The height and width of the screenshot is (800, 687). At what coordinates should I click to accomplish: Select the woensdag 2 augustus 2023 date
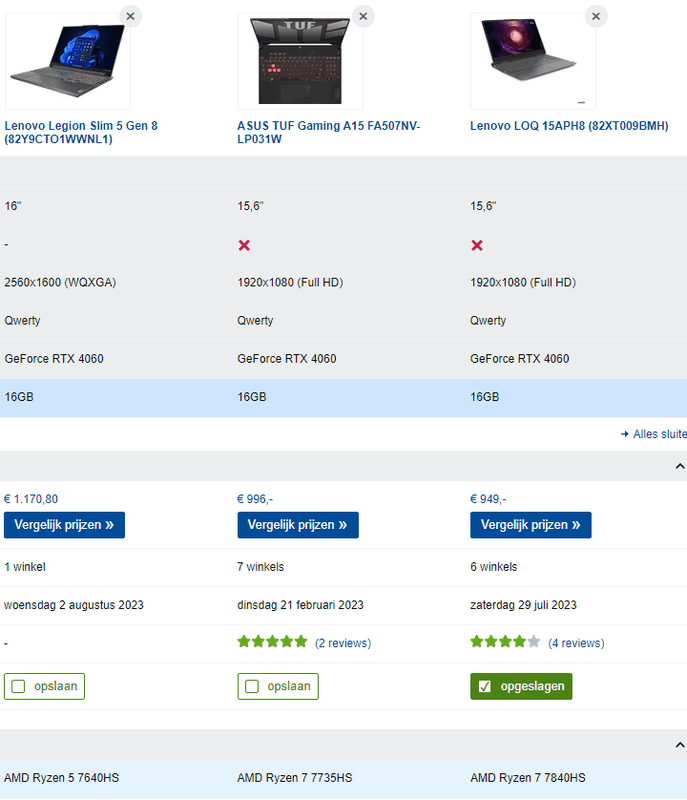[74, 605]
